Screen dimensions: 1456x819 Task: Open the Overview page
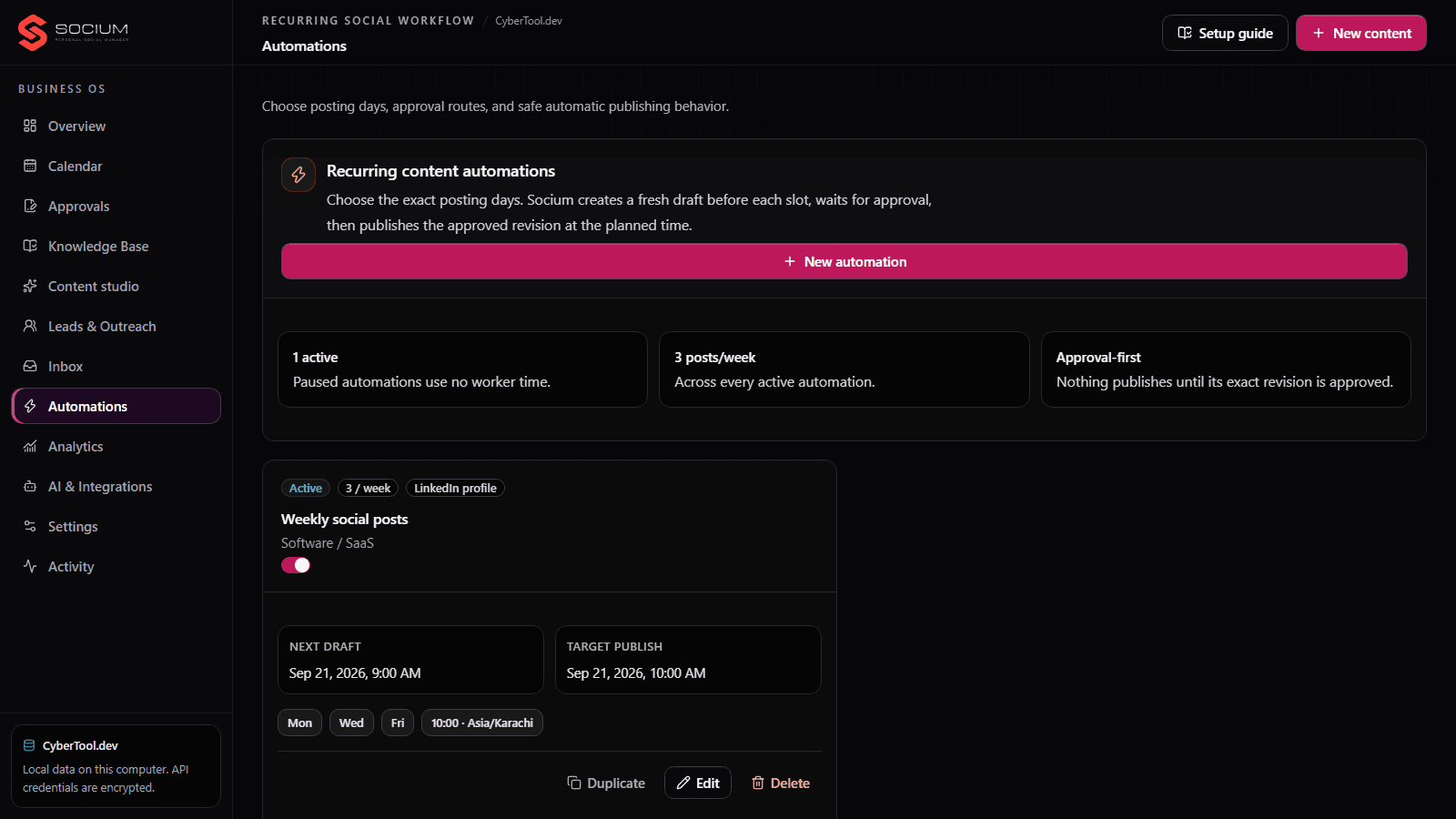pyautogui.click(x=116, y=126)
